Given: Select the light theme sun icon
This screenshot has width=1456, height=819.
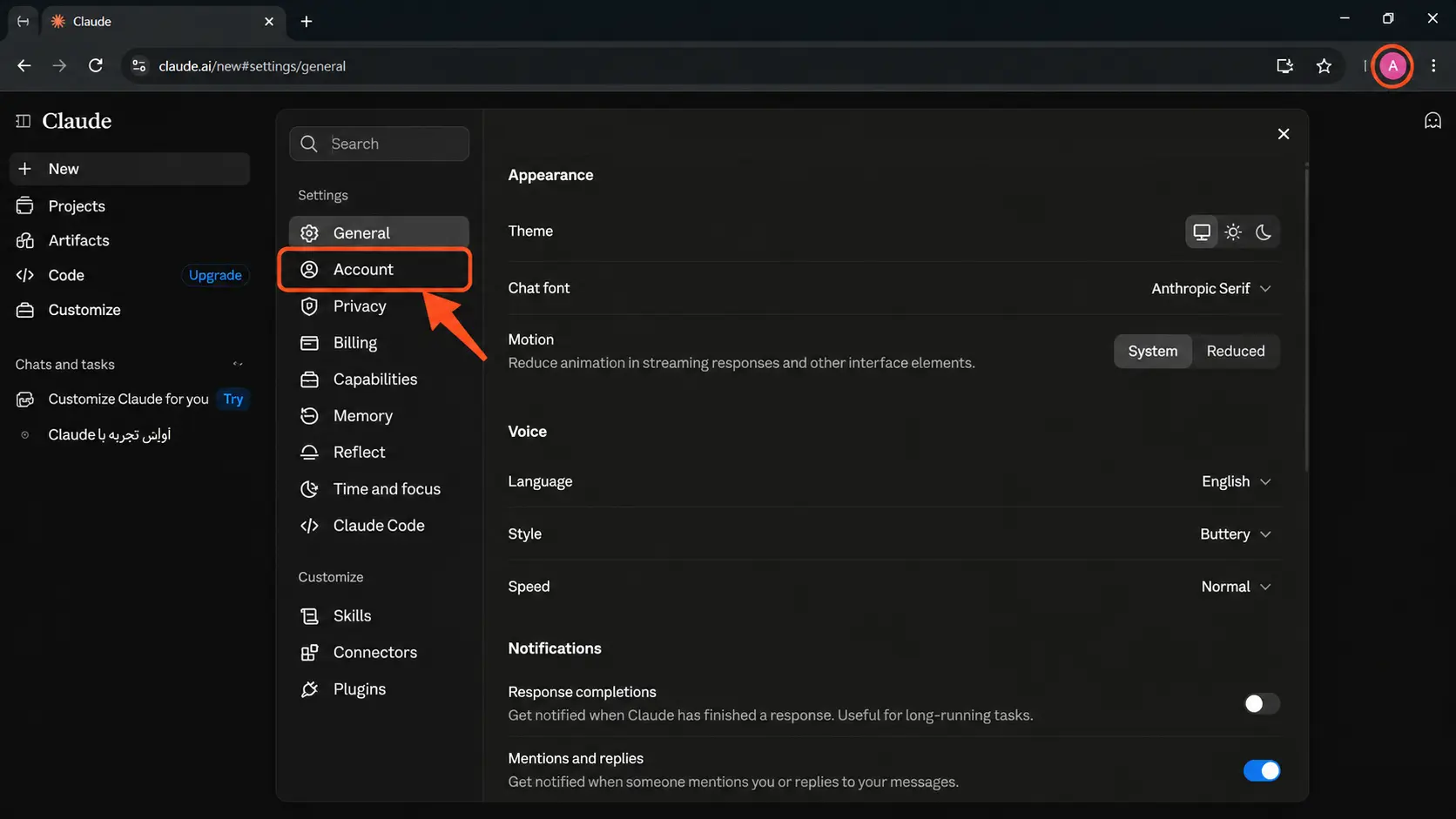Looking at the screenshot, I should click(x=1233, y=232).
